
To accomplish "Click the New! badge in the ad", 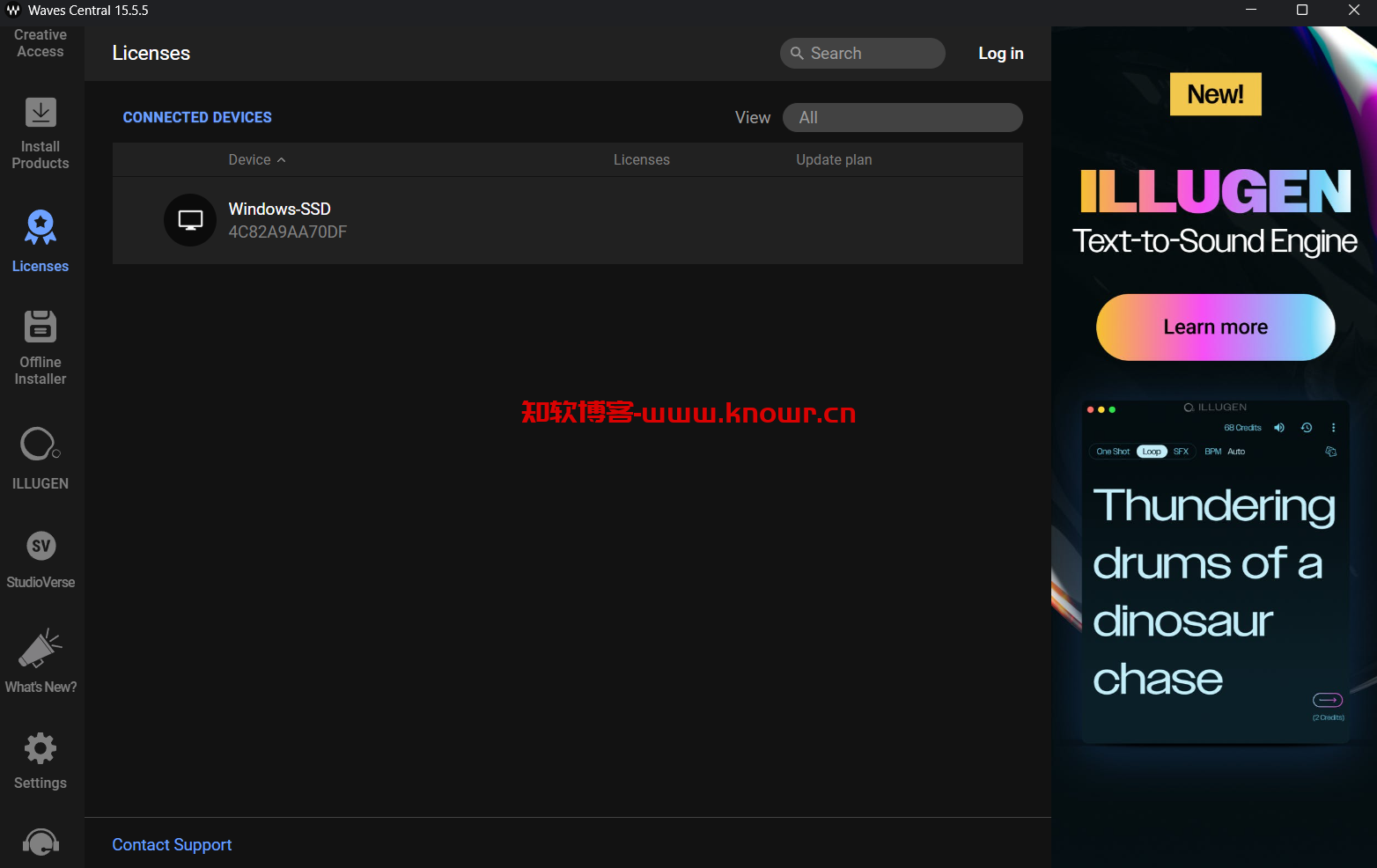I will click(1216, 94).
